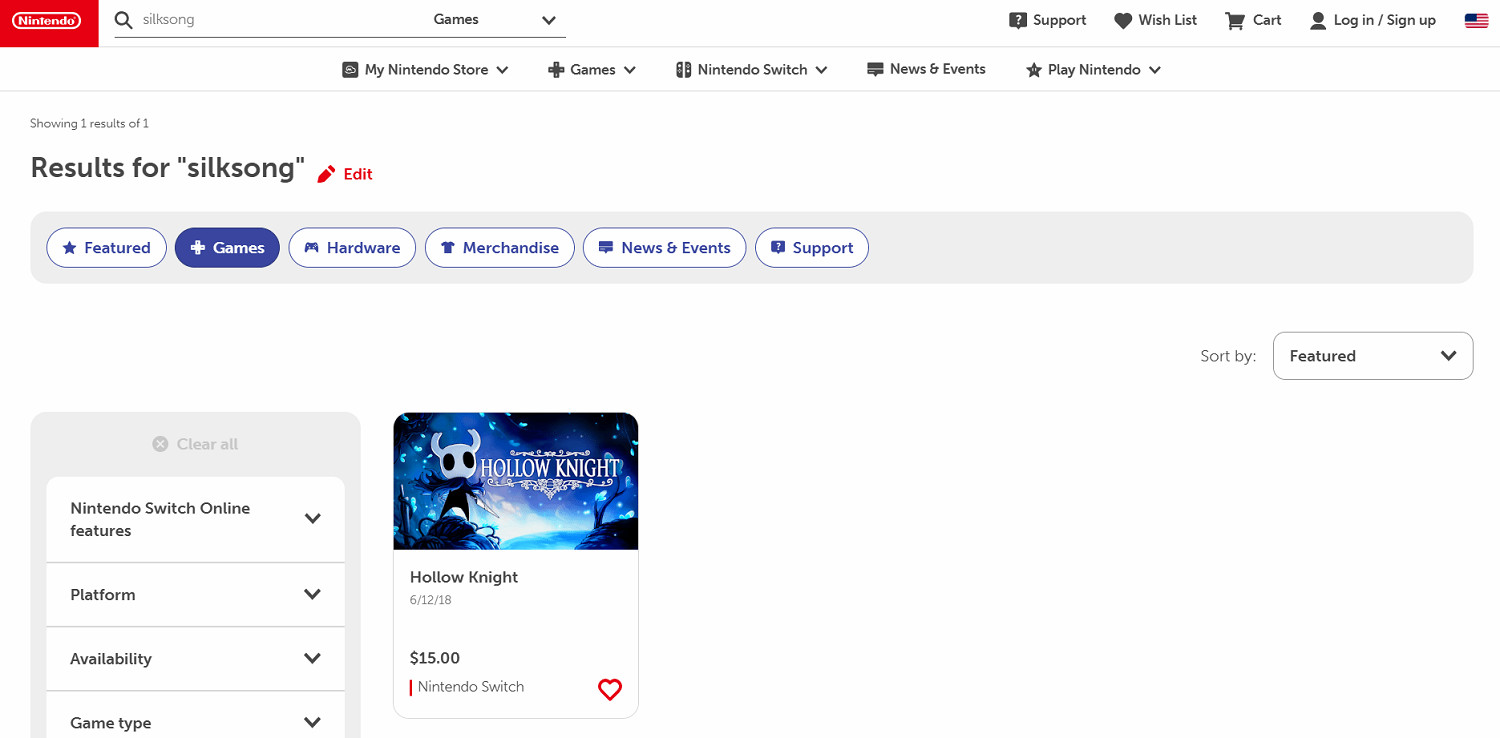Open the Cart icon
Viewport: 1500px width, 738px height.
tap(1235, 20)
